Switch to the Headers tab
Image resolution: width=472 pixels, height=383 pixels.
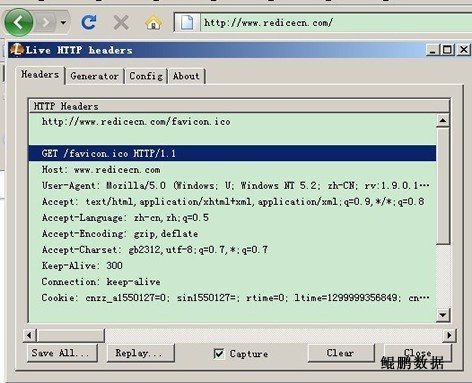tap(40, 74)
